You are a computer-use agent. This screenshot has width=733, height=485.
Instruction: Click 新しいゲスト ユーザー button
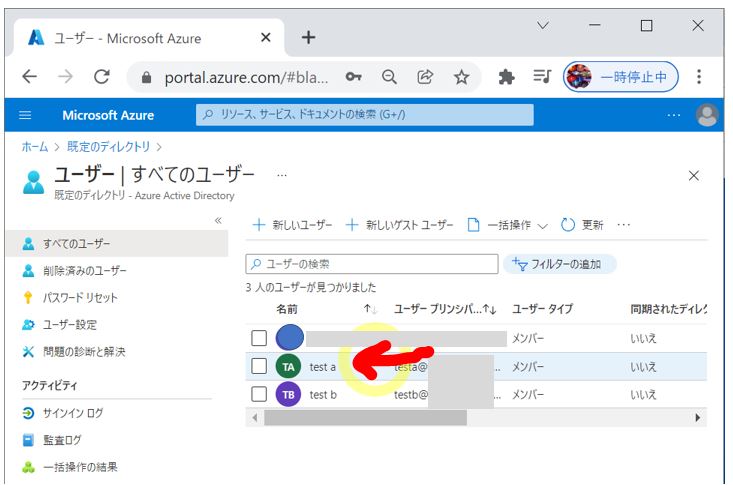click(x=399, y=225)
